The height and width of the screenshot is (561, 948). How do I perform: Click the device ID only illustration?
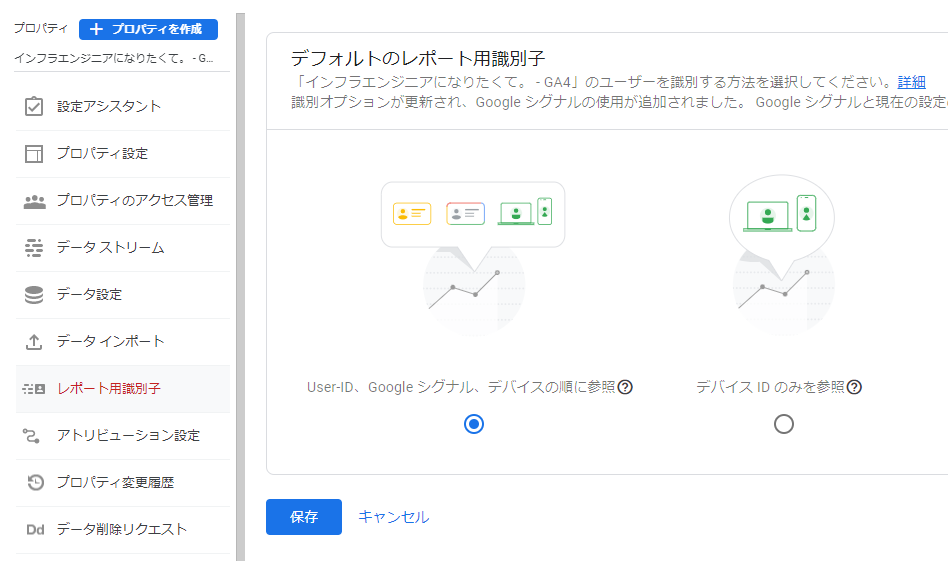click(x=782, y=256)
